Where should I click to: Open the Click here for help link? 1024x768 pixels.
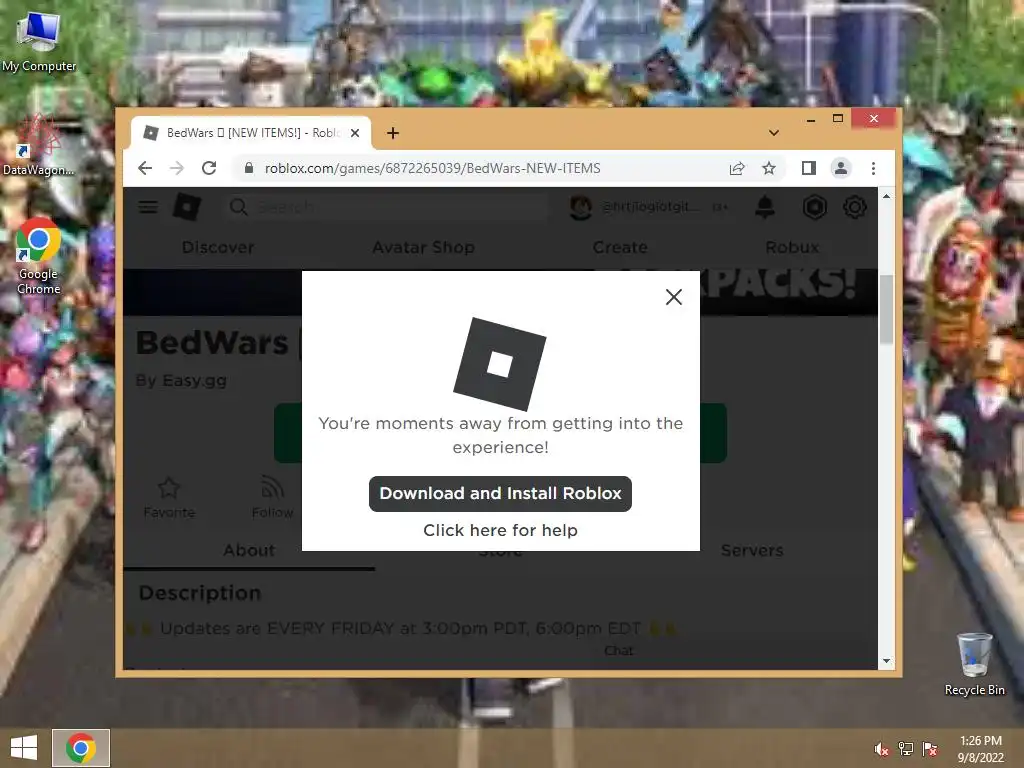coord(500,530)
